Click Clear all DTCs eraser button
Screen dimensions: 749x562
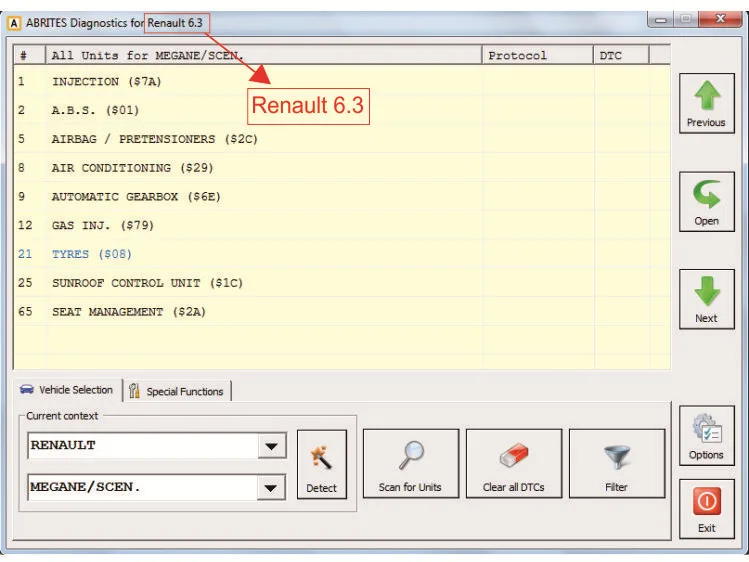click(x=514, y=464)
